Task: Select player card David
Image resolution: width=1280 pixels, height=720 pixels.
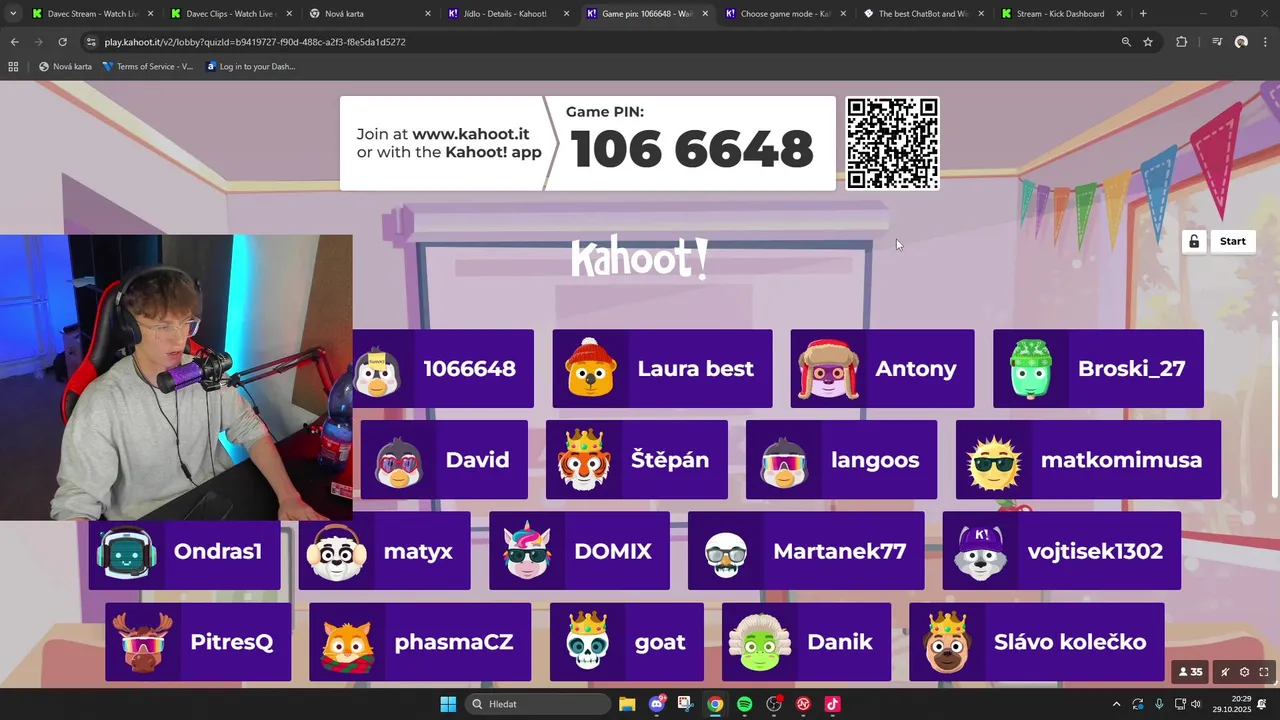Action: [444, 460]
